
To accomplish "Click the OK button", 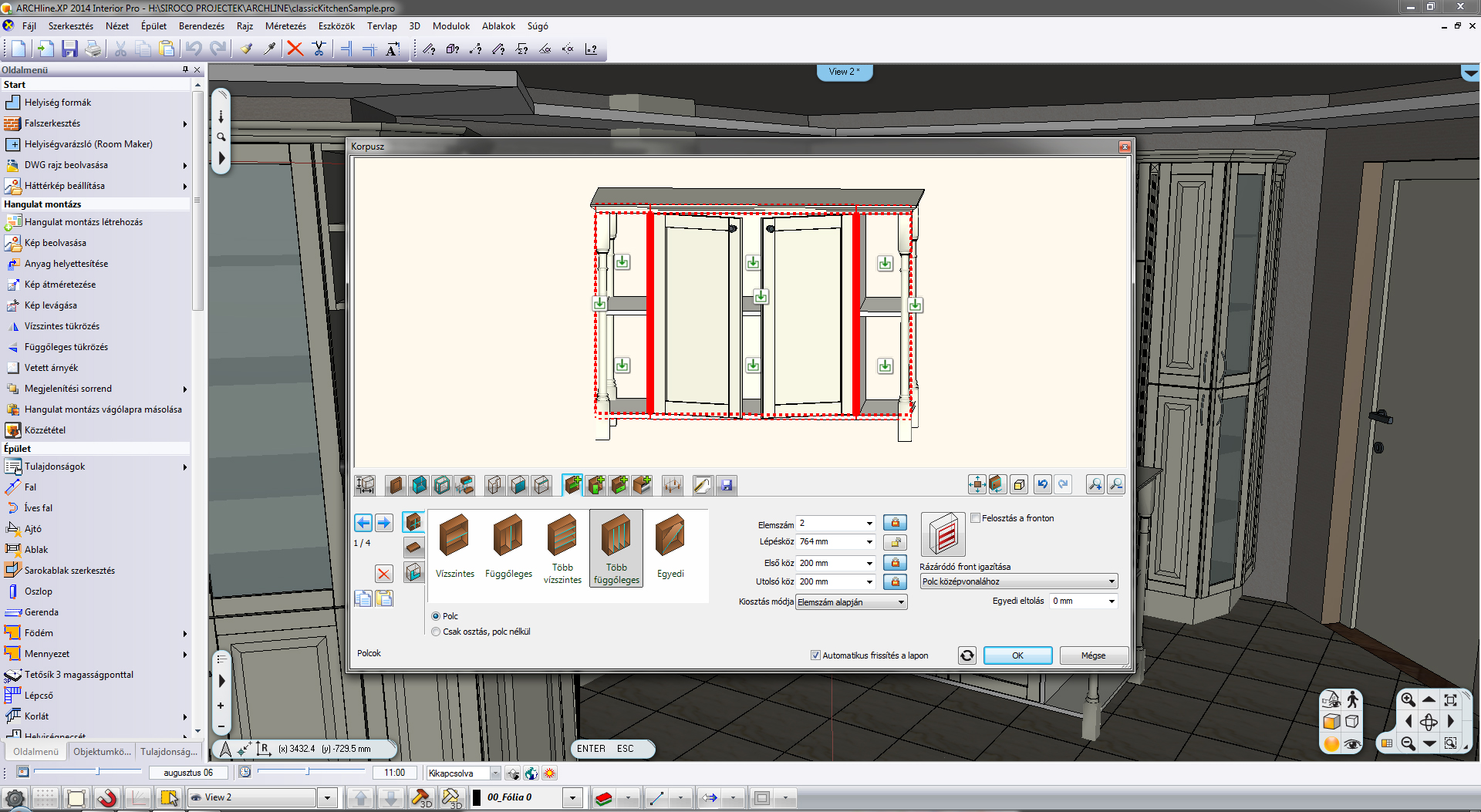I will (x=1017, y=655).
